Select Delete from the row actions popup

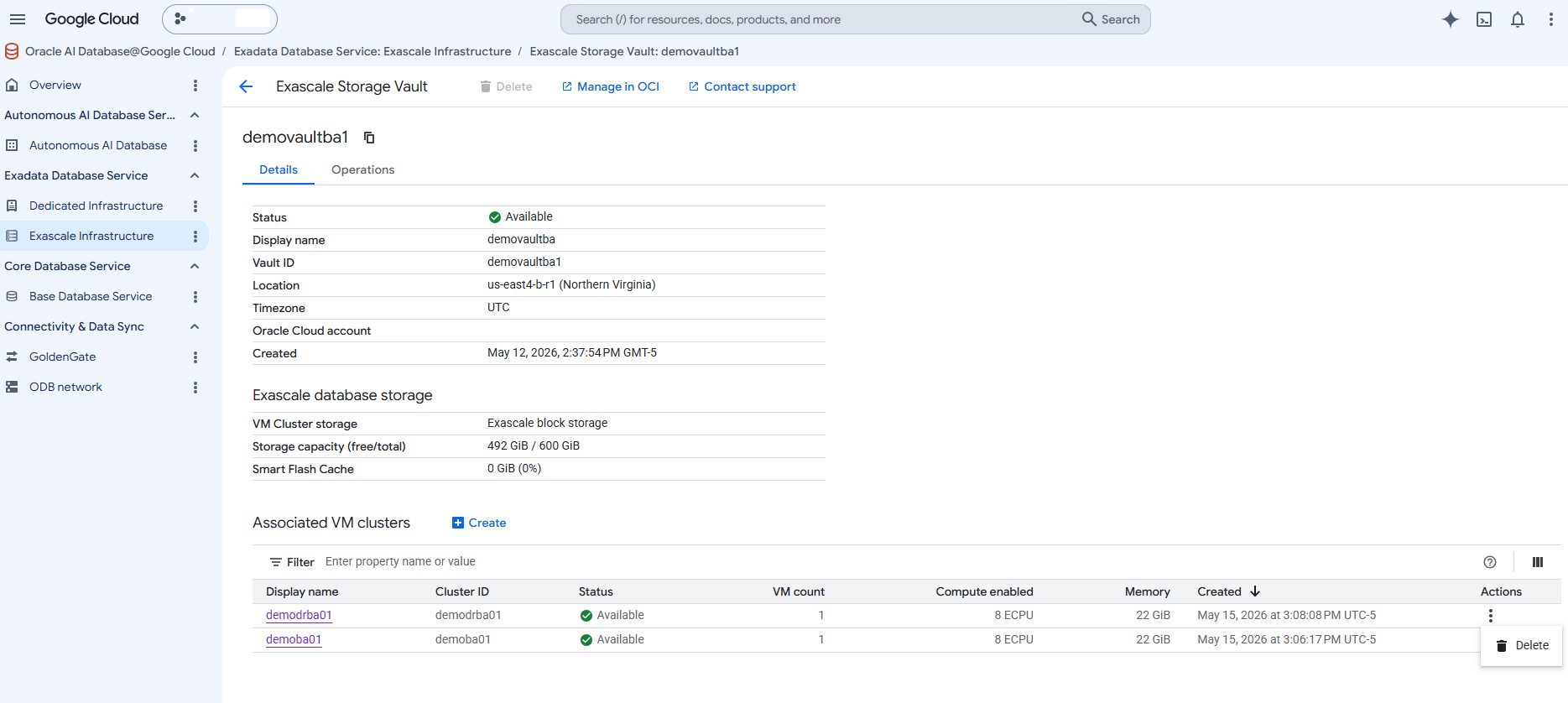pos(1522,645)
